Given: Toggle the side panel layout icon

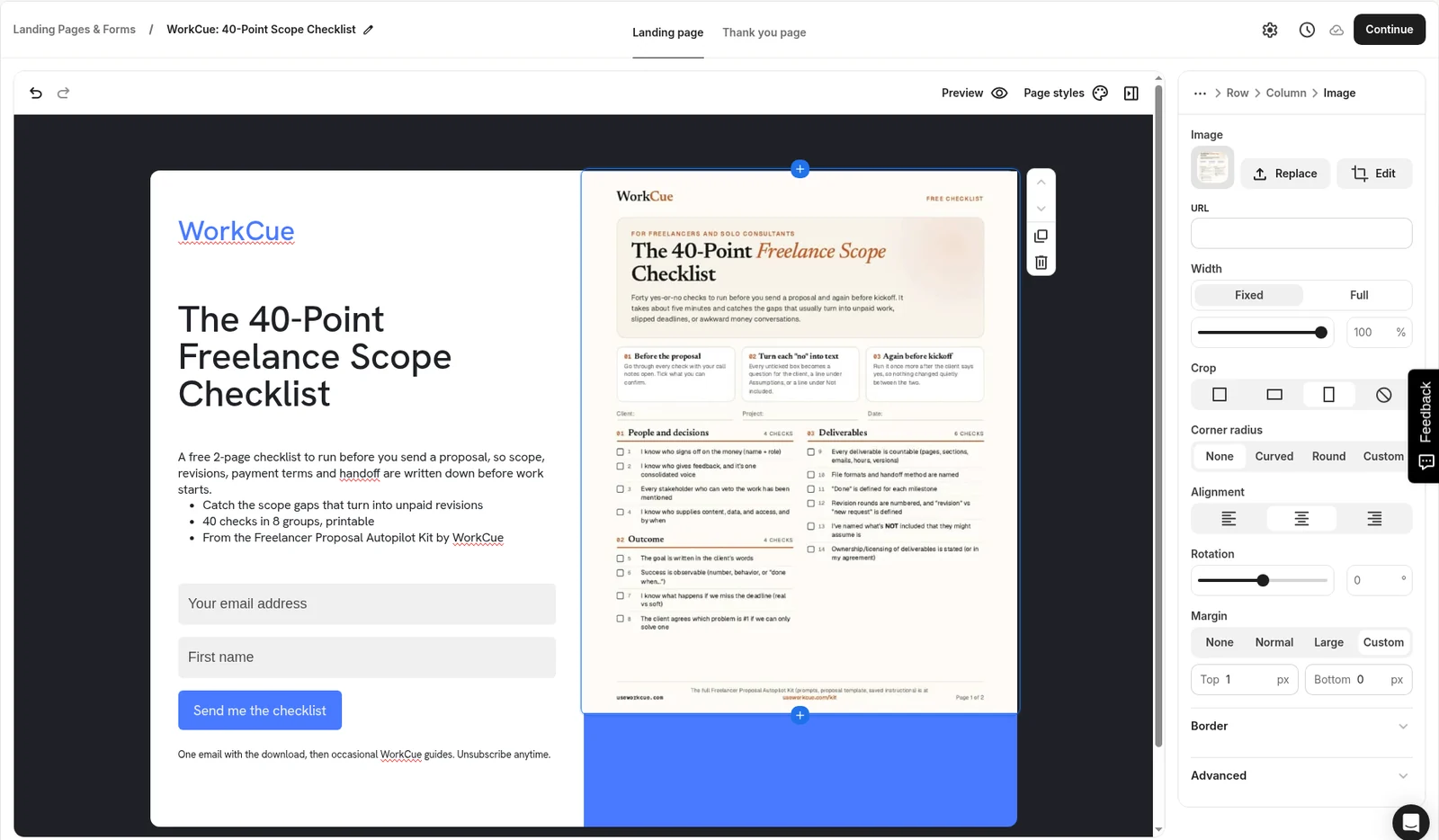Looking at the screenshot, I should [1131, 93].
